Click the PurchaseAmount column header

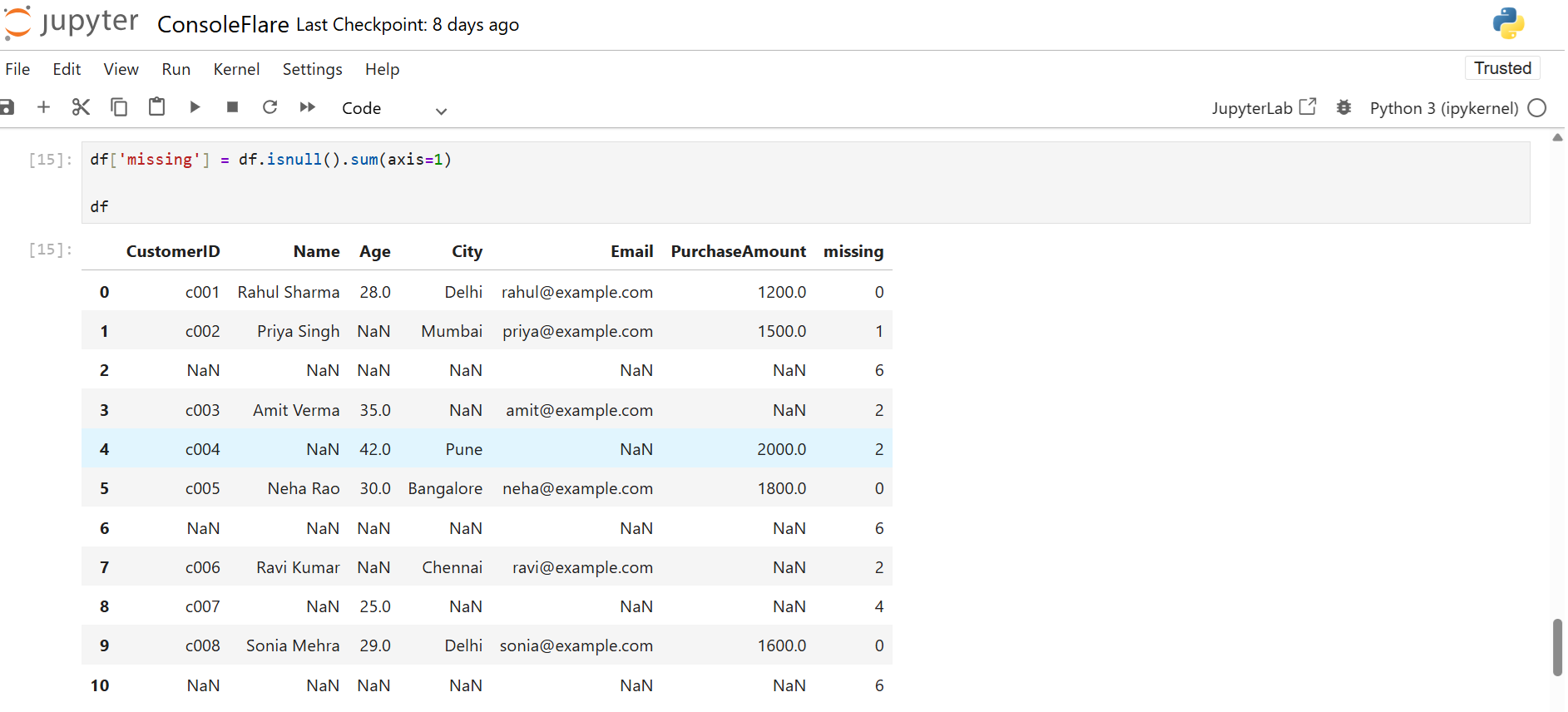(739, 251)
